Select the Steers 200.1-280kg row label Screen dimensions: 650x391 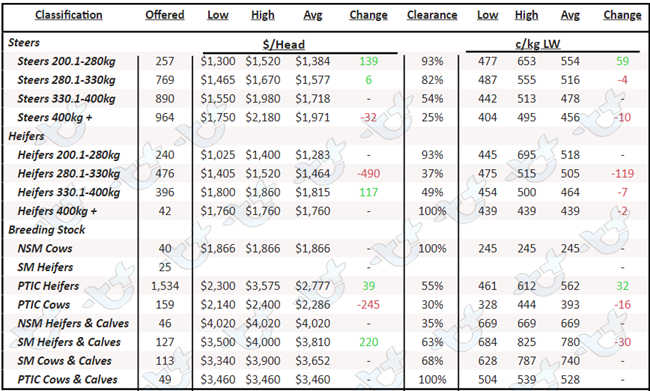(x=66, y=61)
